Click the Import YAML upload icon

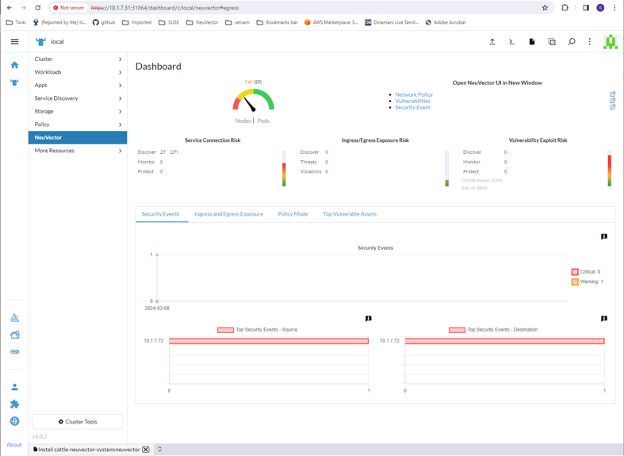coord(492,42)
